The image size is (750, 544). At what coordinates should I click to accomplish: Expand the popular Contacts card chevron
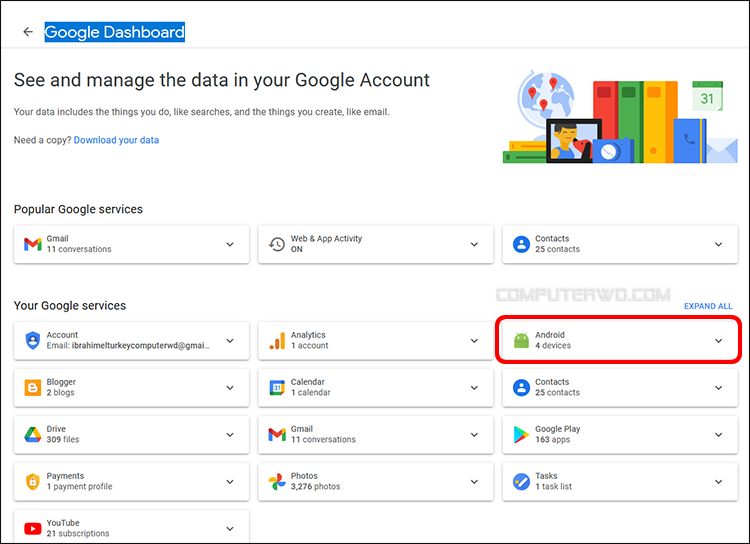[x=718, y=244]
